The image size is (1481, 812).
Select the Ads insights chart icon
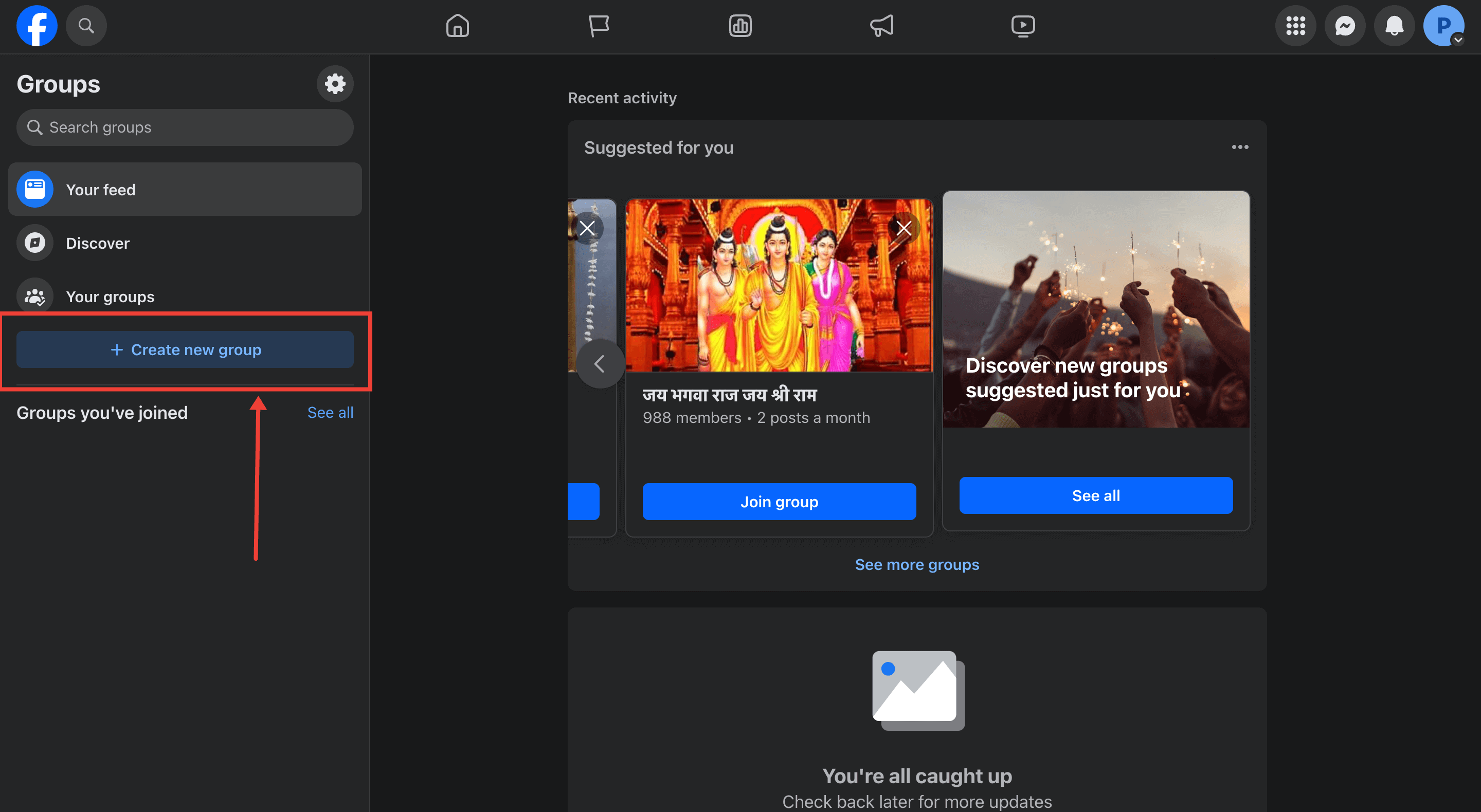coord(740,25)
